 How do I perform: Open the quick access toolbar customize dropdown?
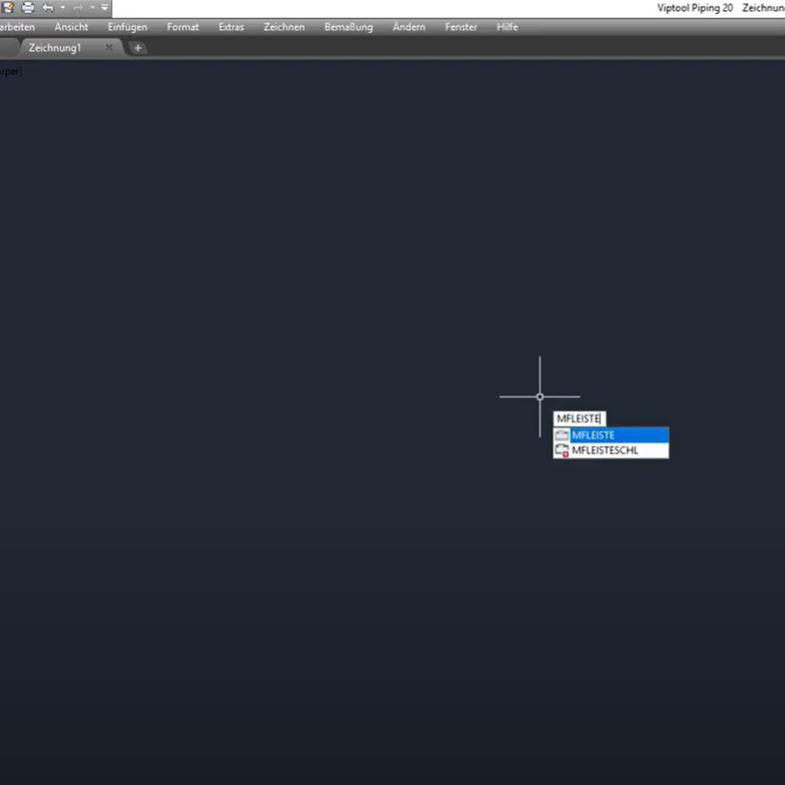tap(105, 8)
